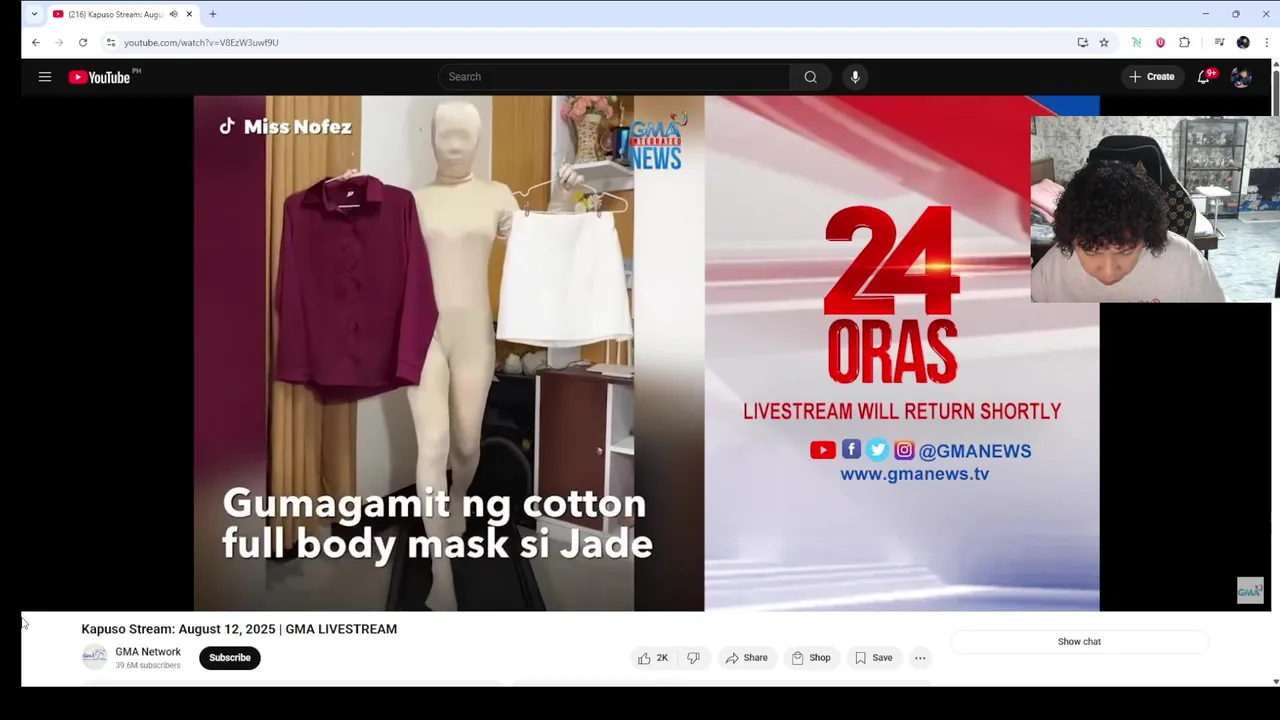Click the GMA watermark in the player
The width and height of the screenshot is (1280, 720).
point(1250,591)
